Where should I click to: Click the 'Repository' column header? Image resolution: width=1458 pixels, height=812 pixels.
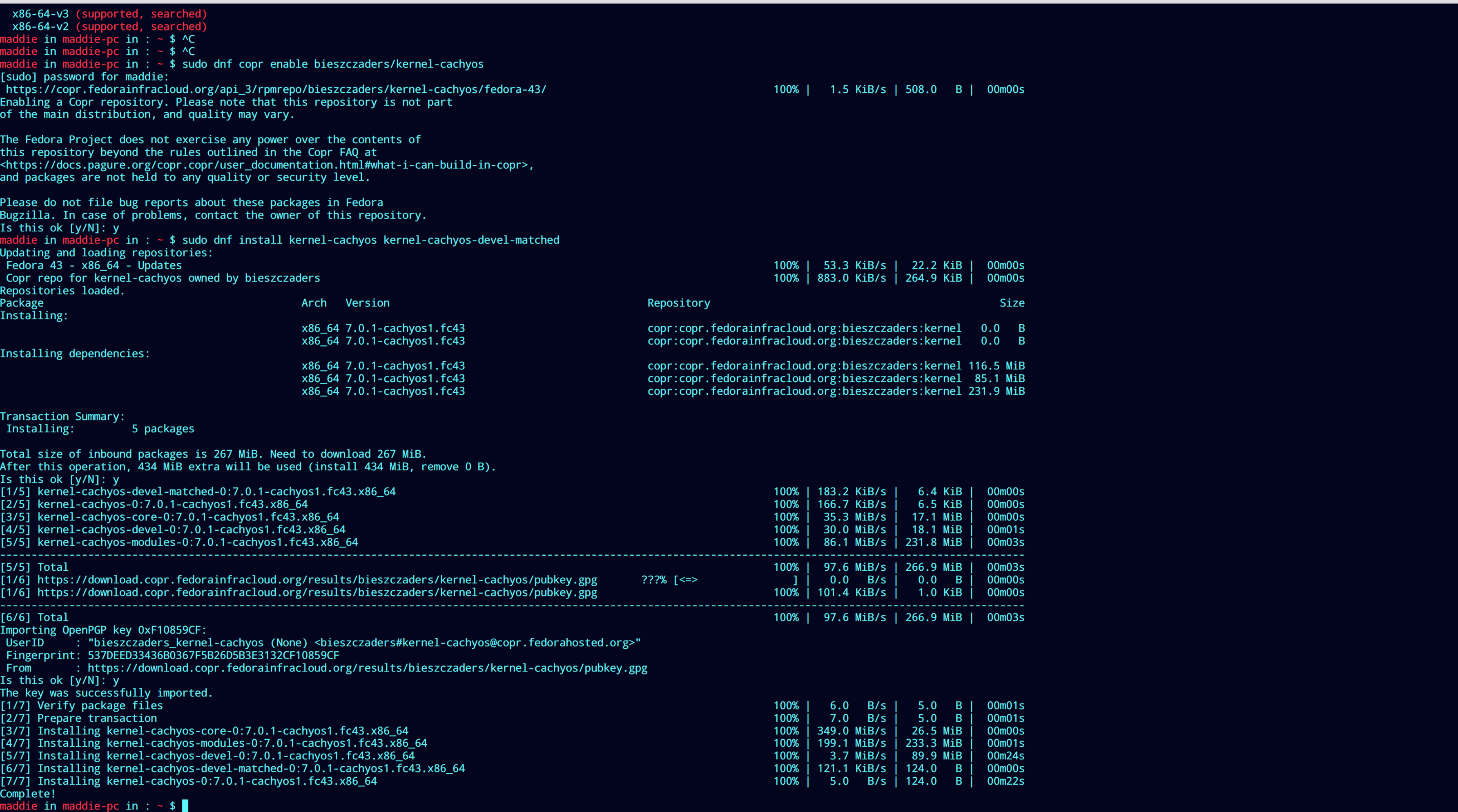[679, 303]
